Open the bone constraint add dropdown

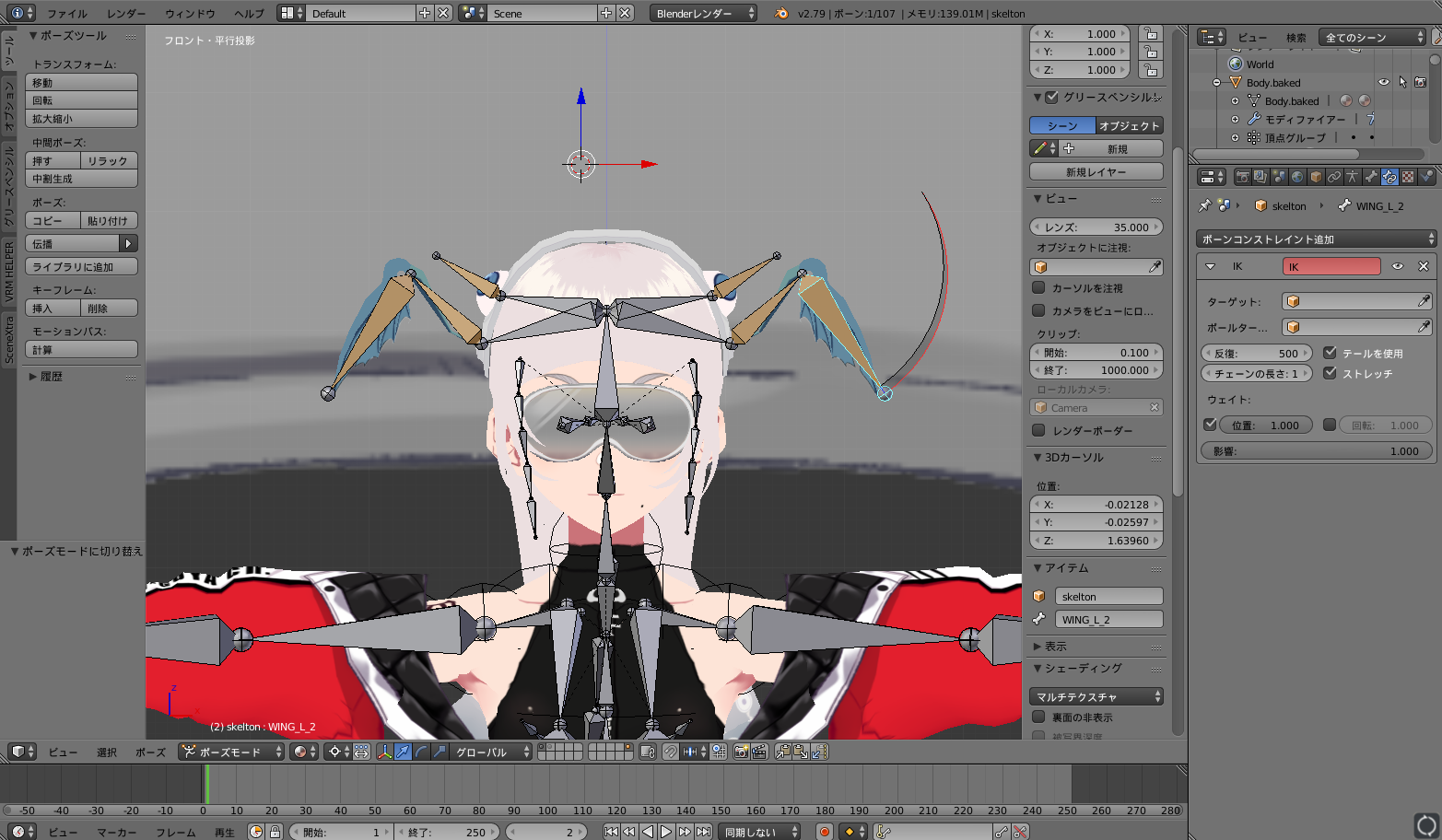tap(1317, 239)
